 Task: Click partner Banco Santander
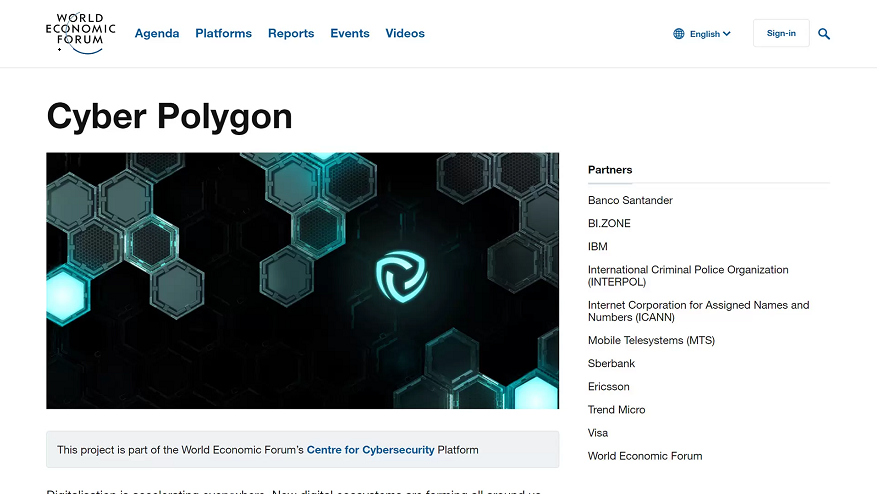click(x=630, y=200)
